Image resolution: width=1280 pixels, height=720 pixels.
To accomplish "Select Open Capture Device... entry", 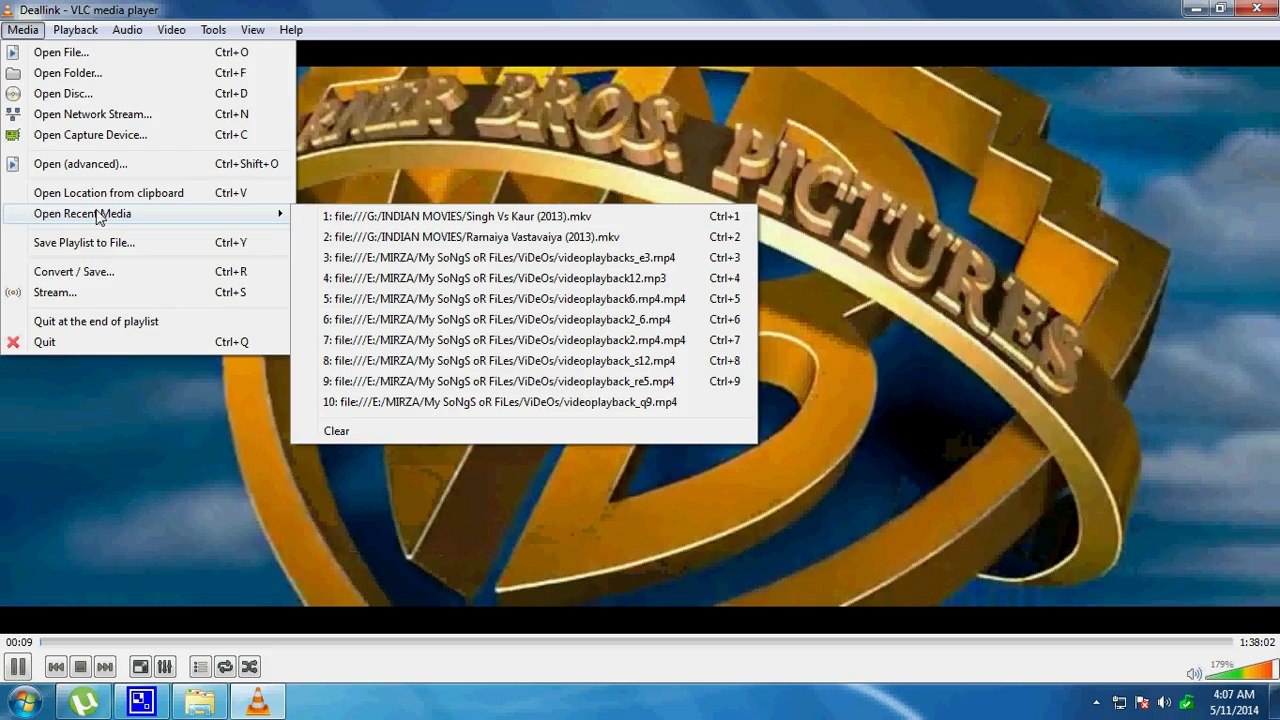I will tap(146, 135).
